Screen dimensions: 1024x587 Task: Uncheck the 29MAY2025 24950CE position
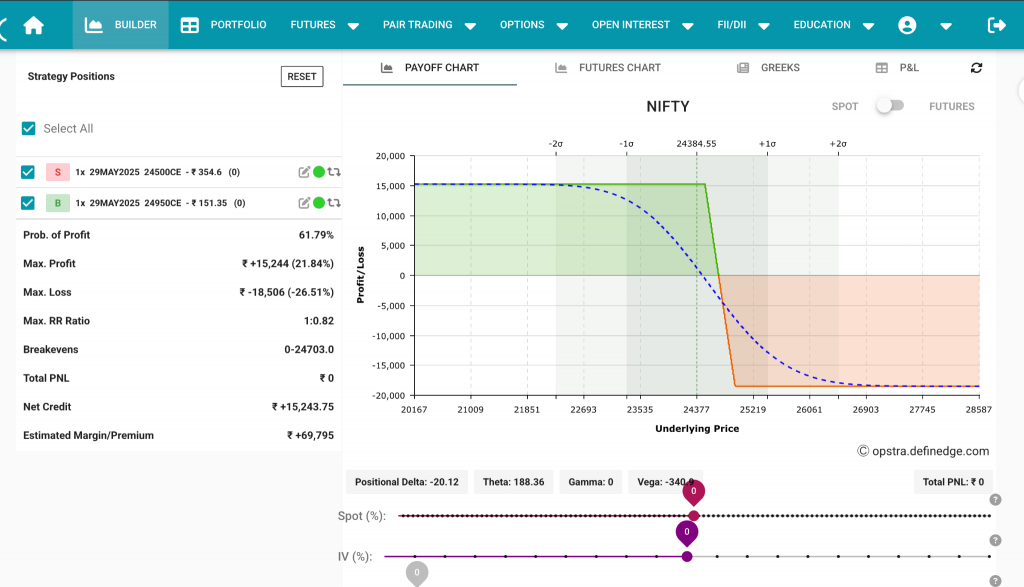[26, 202]
